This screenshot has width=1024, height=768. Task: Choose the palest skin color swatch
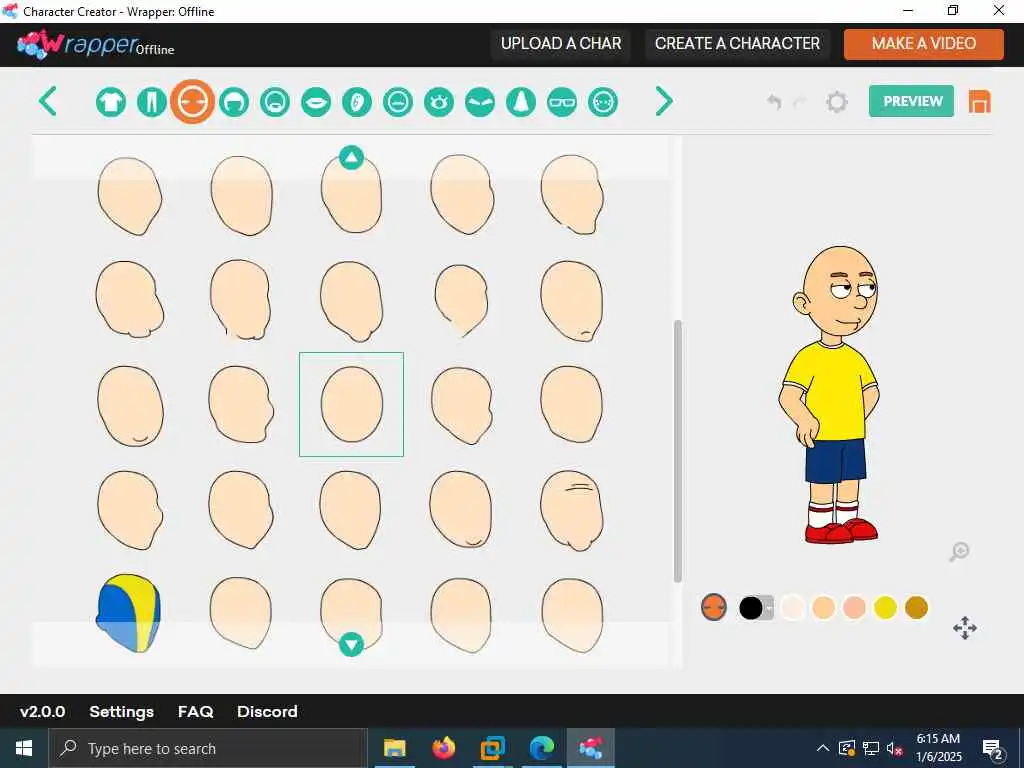[793, 607]
